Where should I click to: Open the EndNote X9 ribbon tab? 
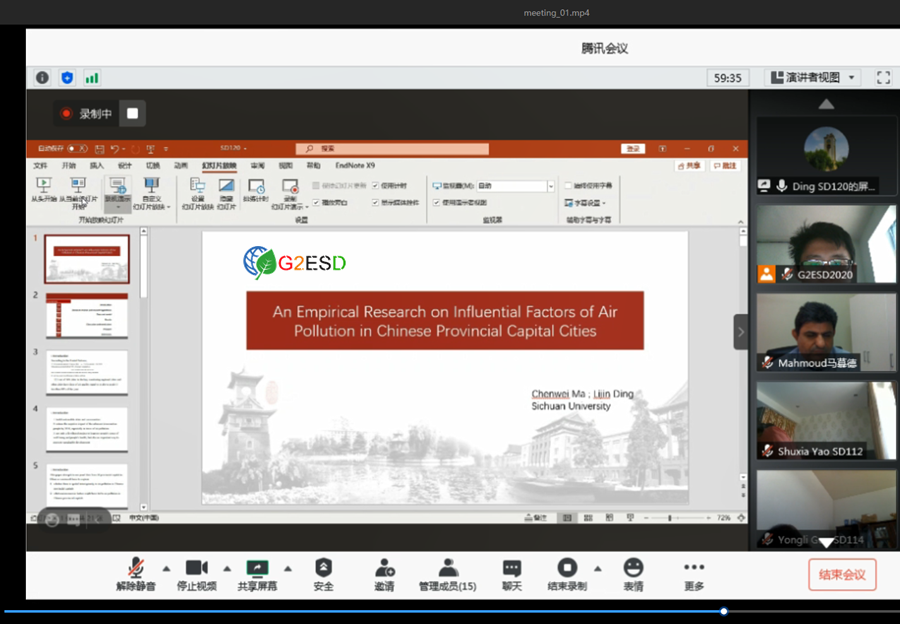click(x=355, y=165)
